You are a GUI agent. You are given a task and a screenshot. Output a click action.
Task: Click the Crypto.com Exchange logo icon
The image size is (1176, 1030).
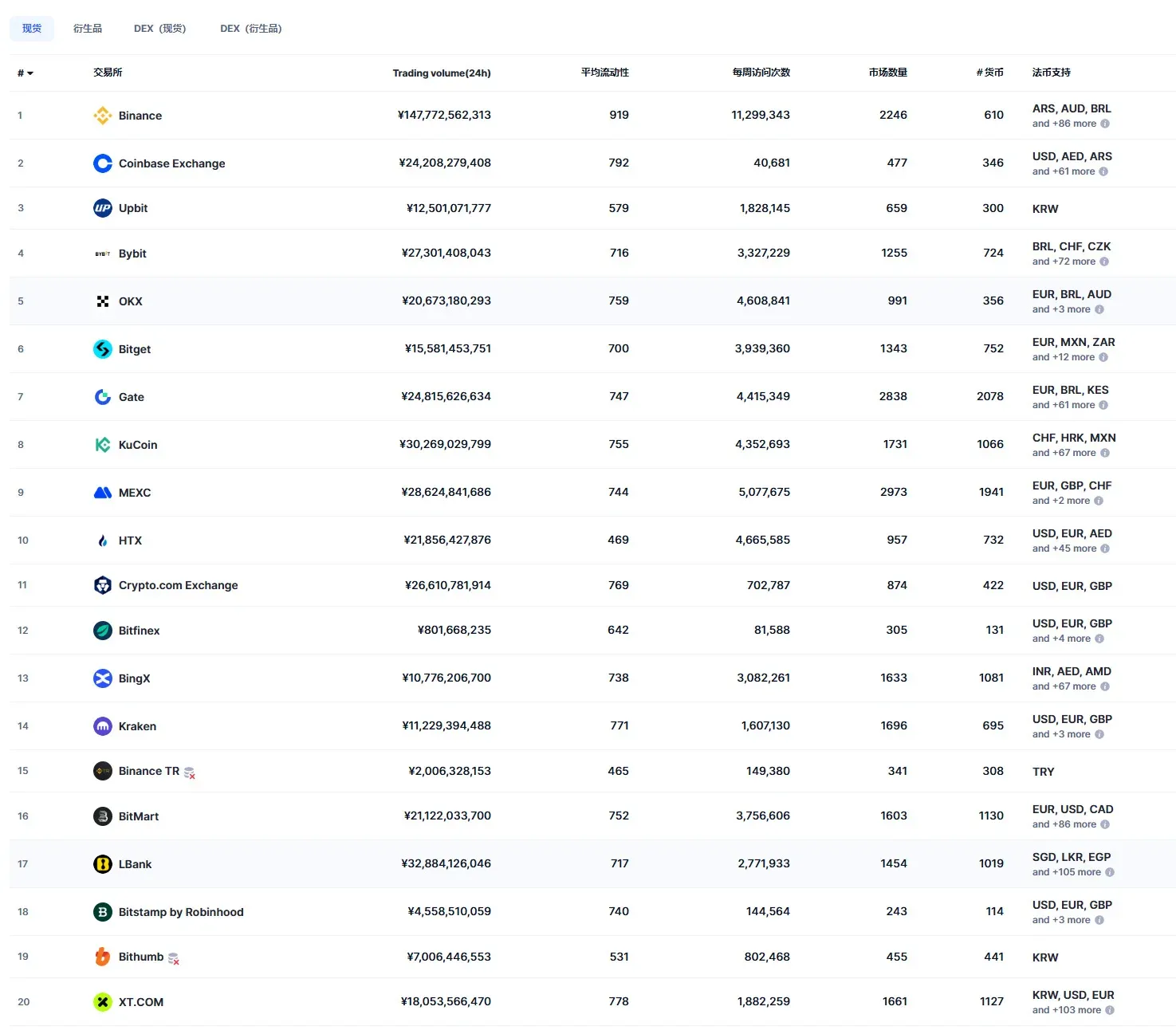(x=102, y=585)
